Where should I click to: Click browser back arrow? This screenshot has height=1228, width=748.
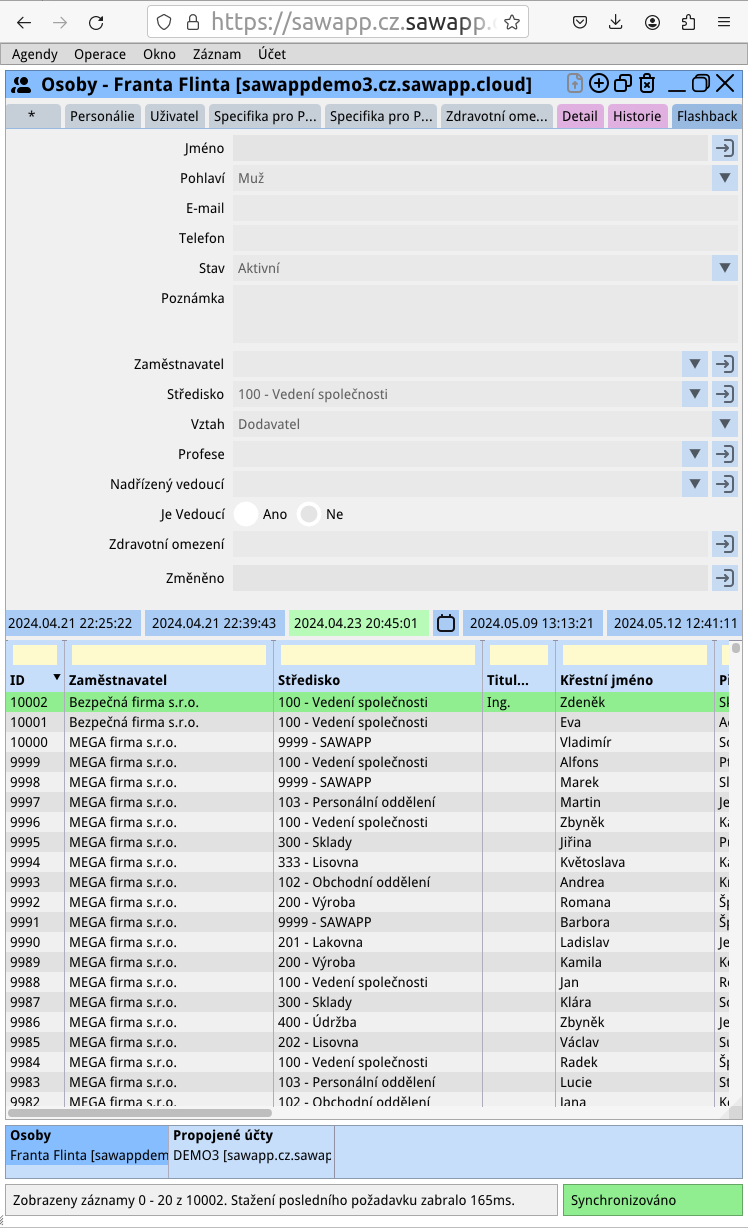(24, 23)
